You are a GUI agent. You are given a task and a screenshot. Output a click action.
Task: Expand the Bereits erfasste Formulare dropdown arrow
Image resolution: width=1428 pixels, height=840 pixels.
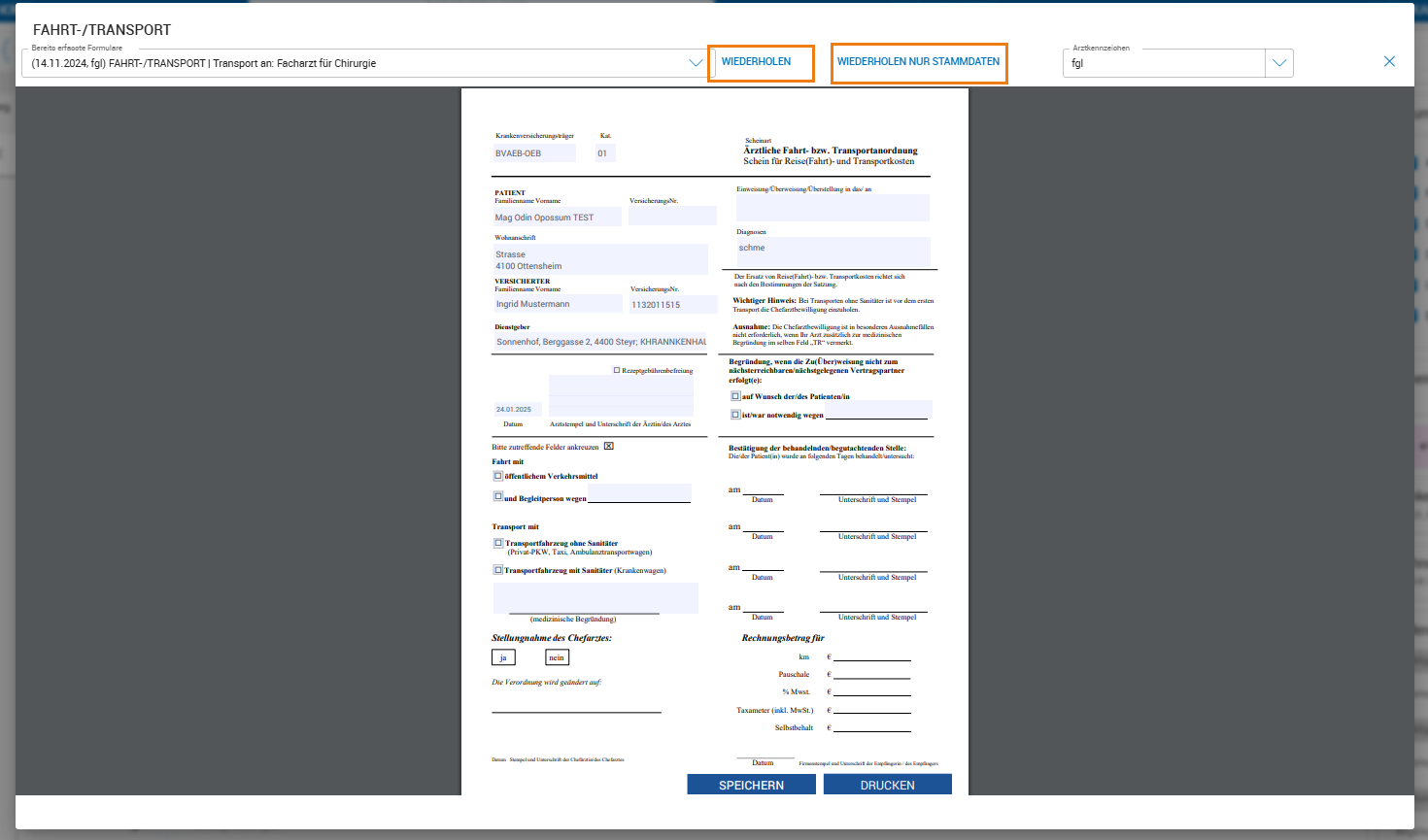[696, 63]
